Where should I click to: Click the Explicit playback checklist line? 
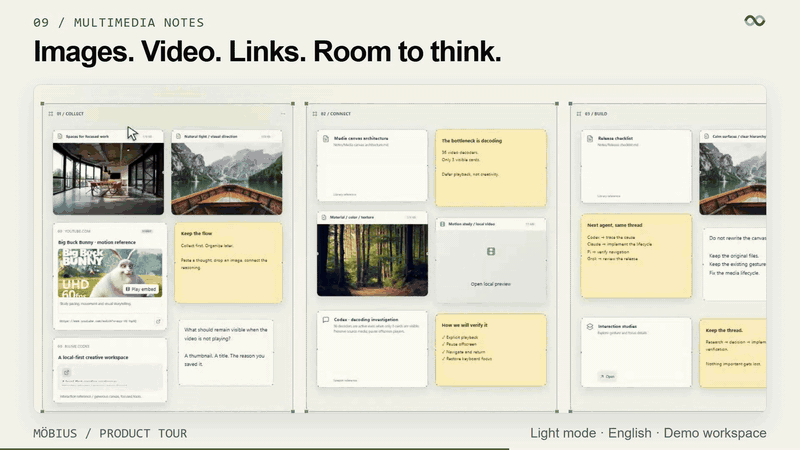pyautogui.click(x=460, y=337)
